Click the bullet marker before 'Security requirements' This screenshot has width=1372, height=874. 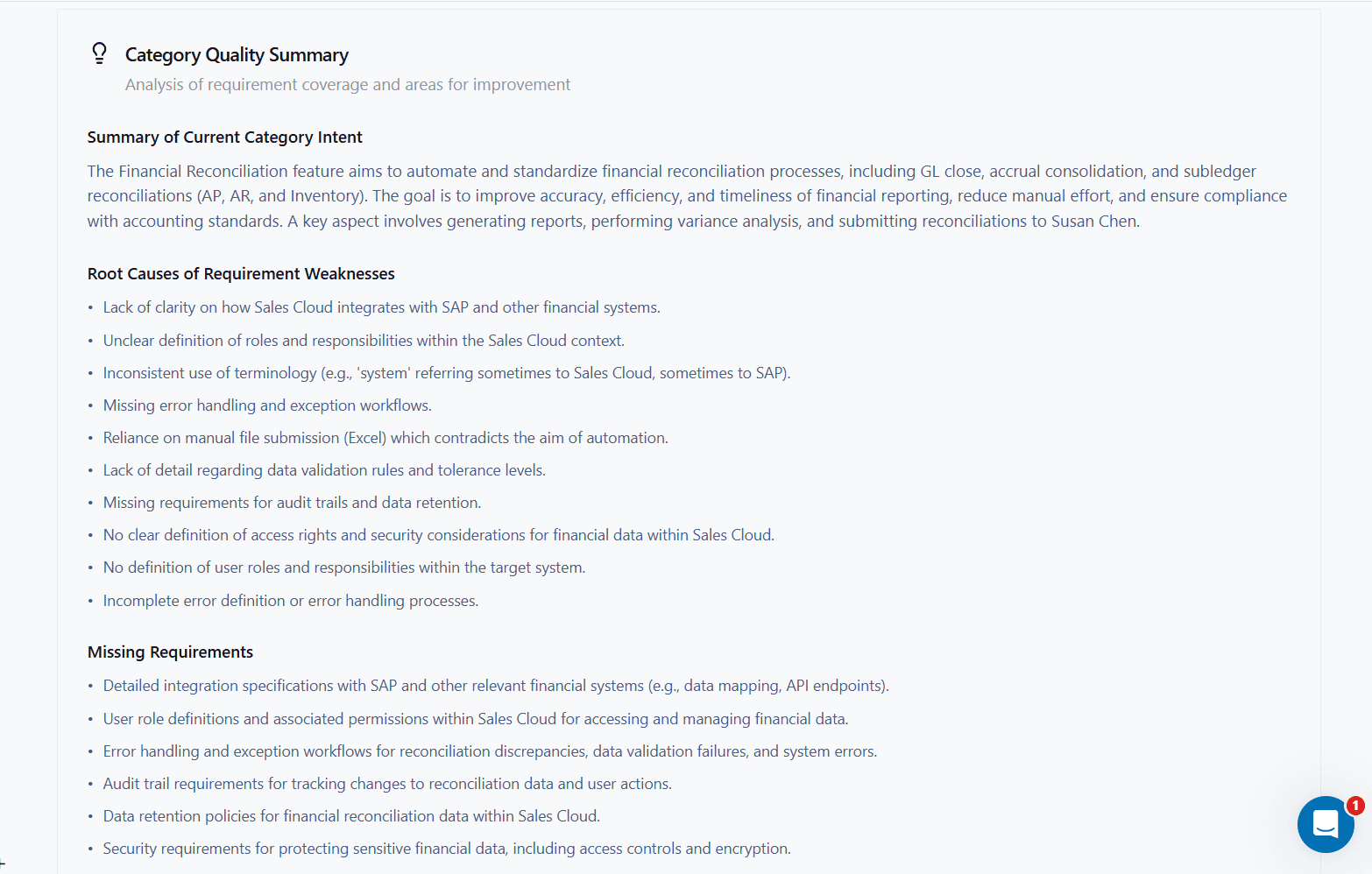point(90,849)
